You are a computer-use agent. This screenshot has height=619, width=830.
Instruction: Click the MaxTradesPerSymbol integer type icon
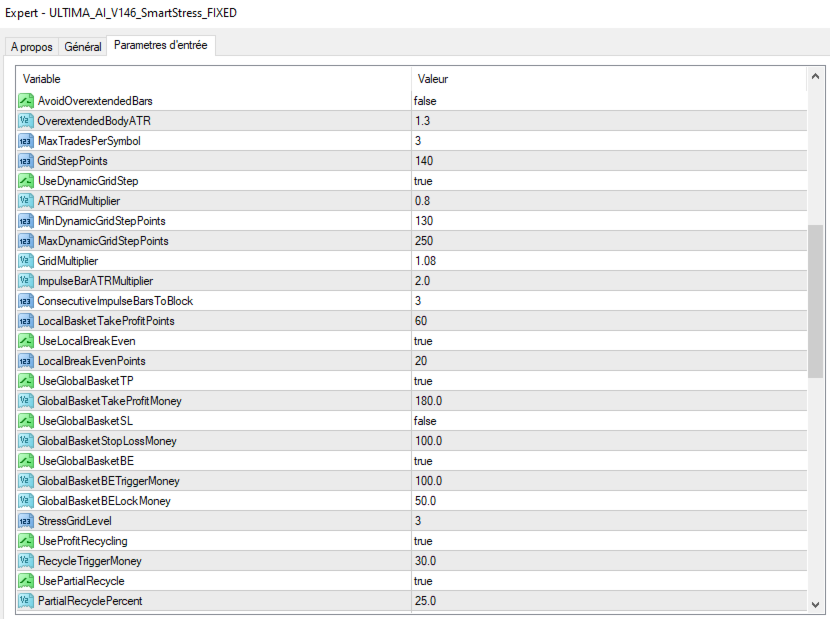coord(26,141)
